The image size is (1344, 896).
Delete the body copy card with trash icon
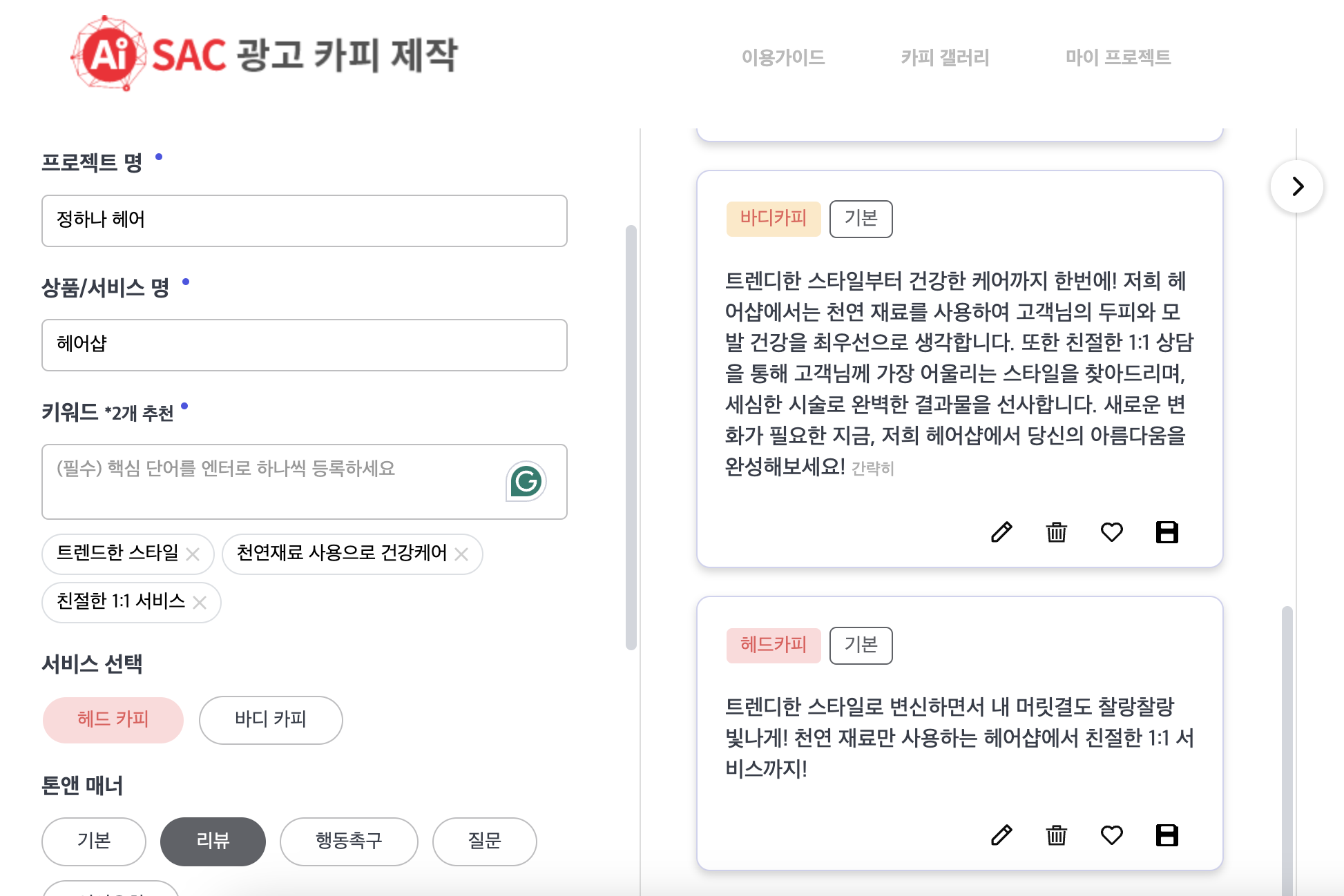(x=1056, y=532)
